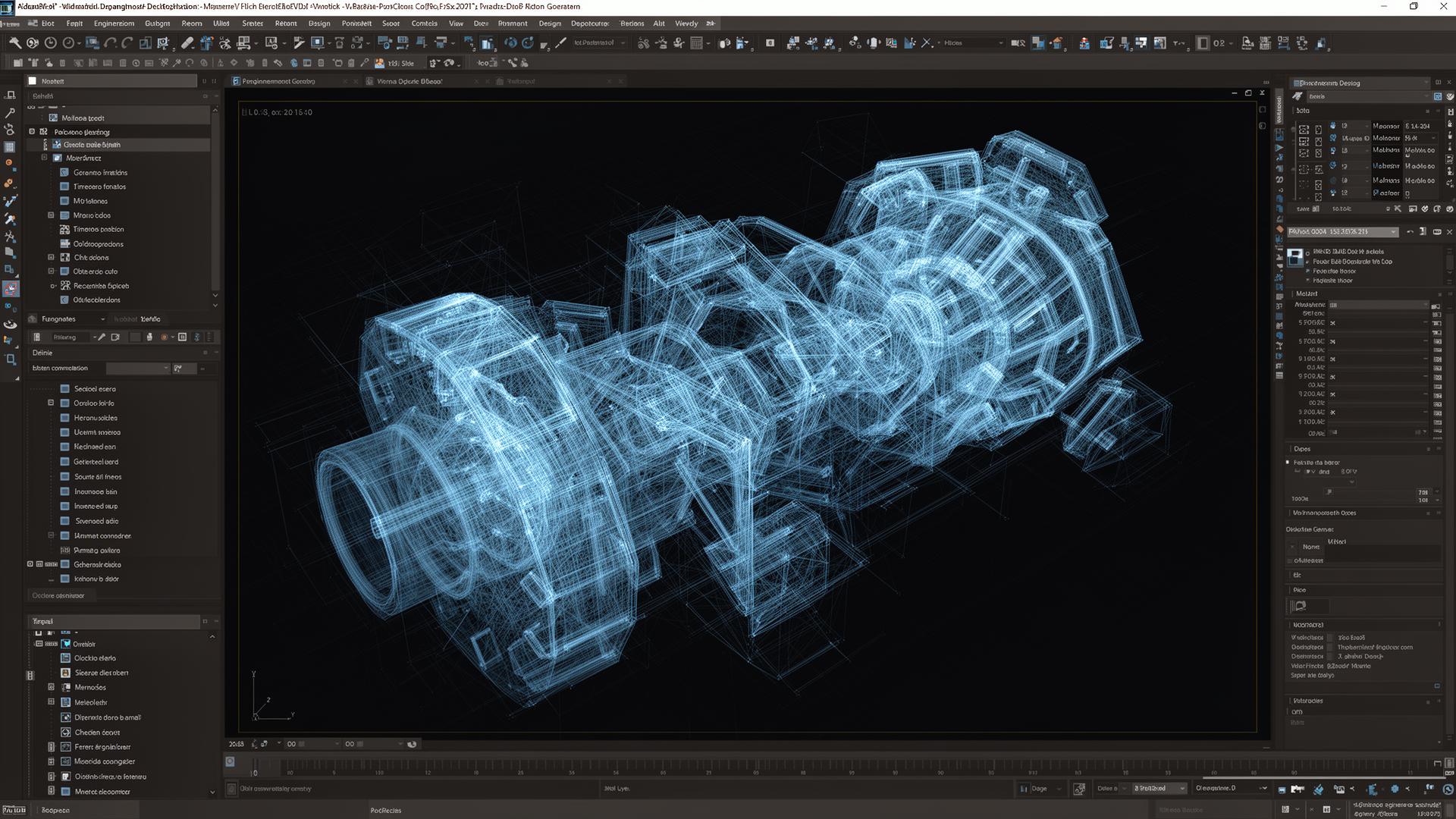Screen dimensions: 1456x819
Task: Click the 'Befilo' tab label beside Fungnates
Action: (x=150, y=319)
